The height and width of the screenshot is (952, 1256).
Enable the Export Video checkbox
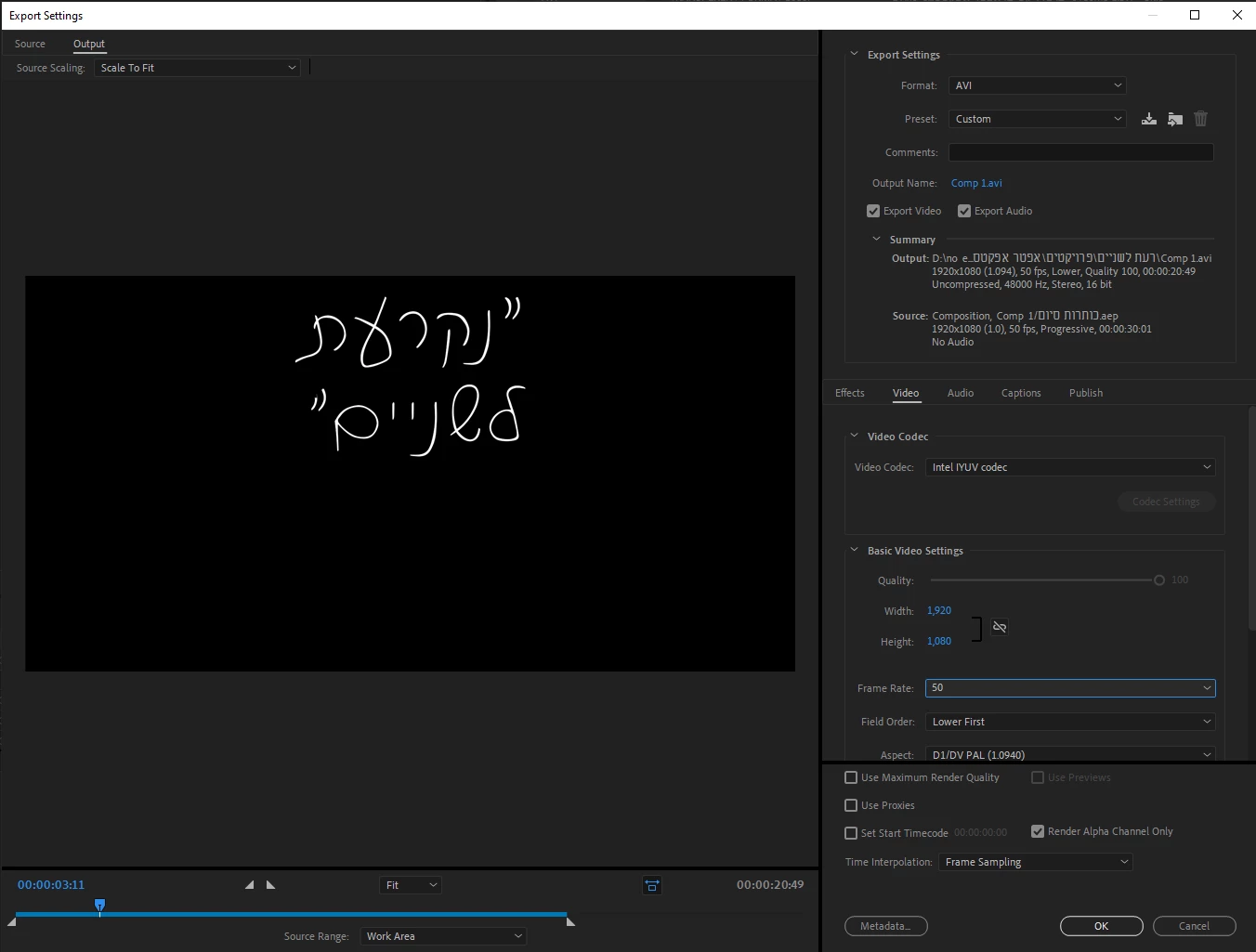873,211
